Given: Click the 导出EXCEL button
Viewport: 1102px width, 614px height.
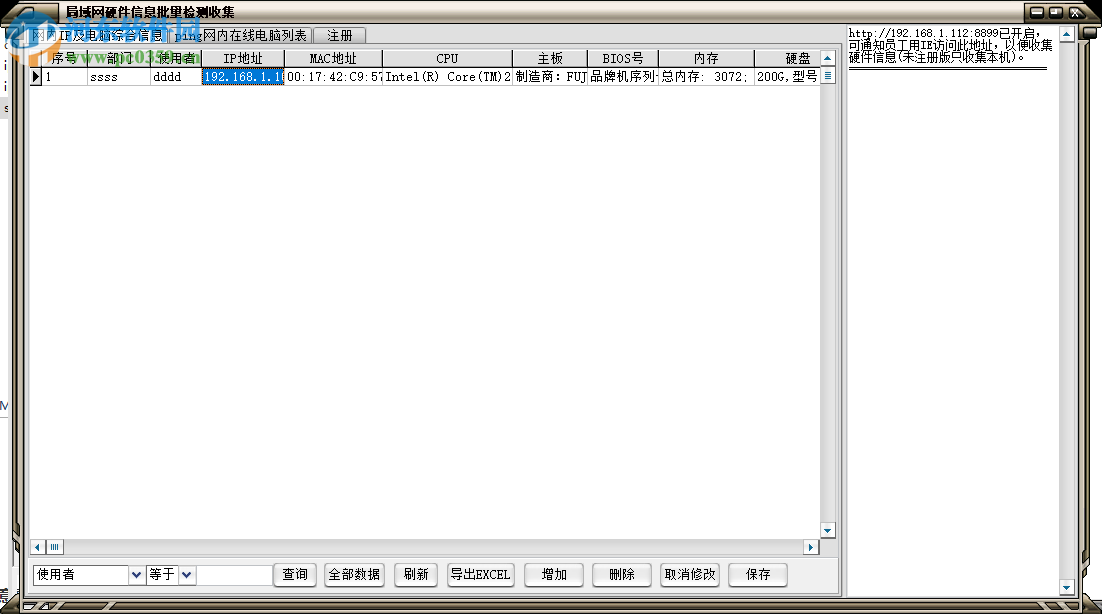Looking at the screenshot, I should coord(481,575).
